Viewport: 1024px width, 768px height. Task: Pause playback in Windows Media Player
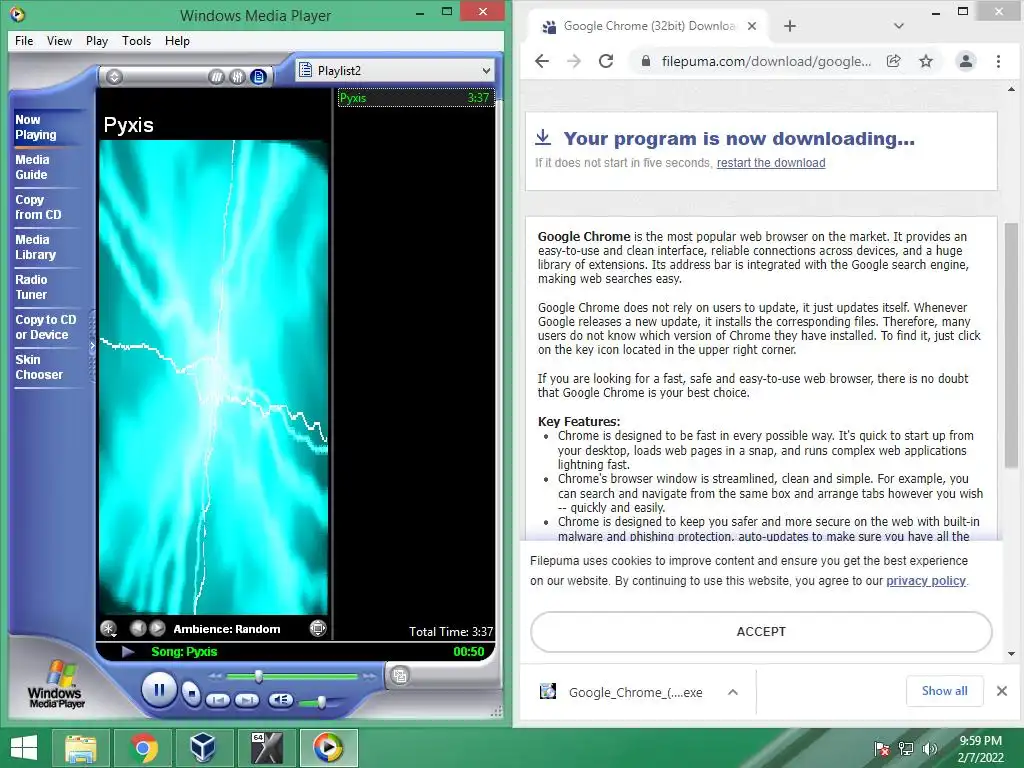pos(159,690)
